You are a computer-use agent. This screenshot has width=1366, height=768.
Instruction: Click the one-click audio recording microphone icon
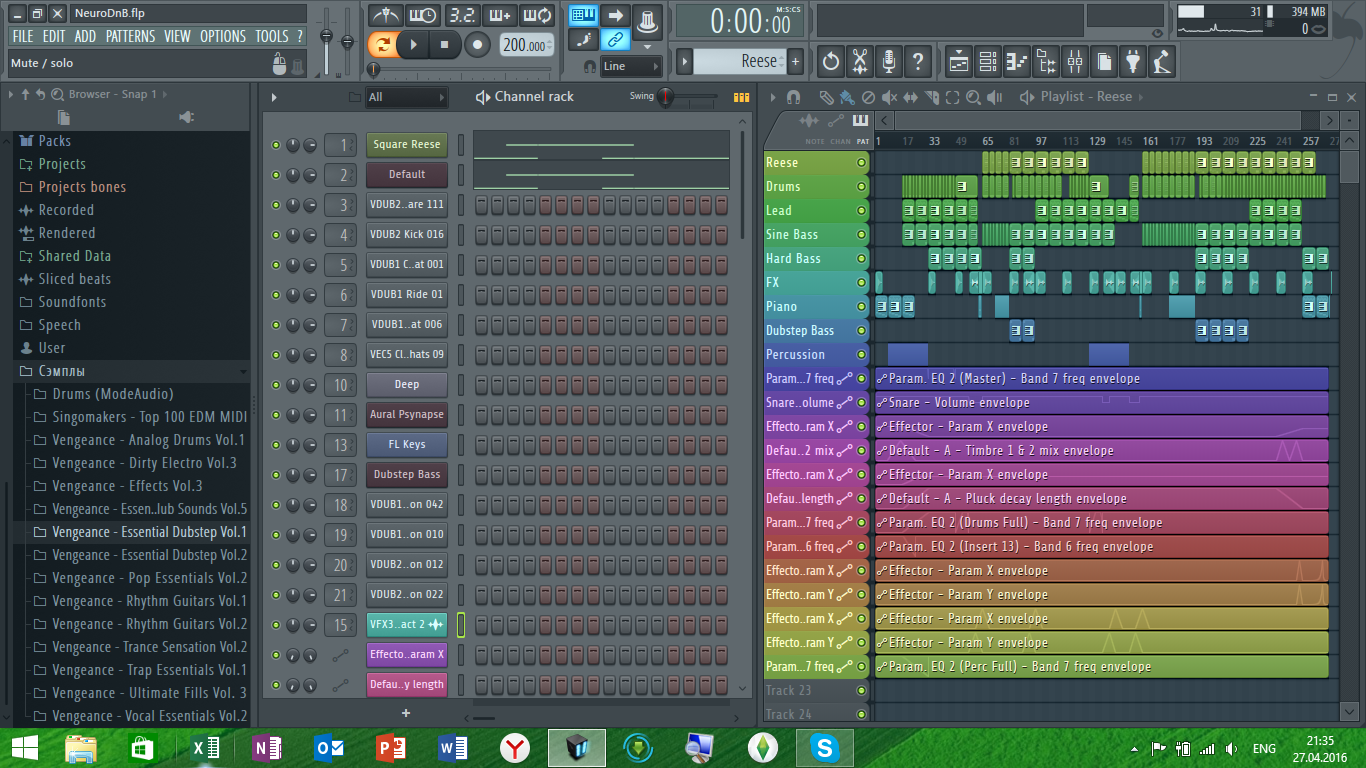(x=889, y=61)
